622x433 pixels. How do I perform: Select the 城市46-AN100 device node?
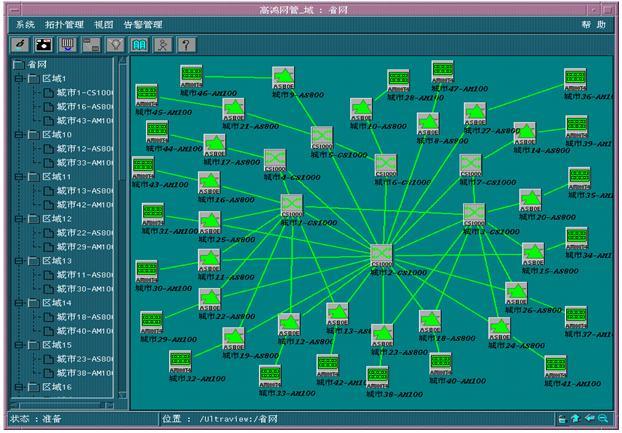[192, 75]
